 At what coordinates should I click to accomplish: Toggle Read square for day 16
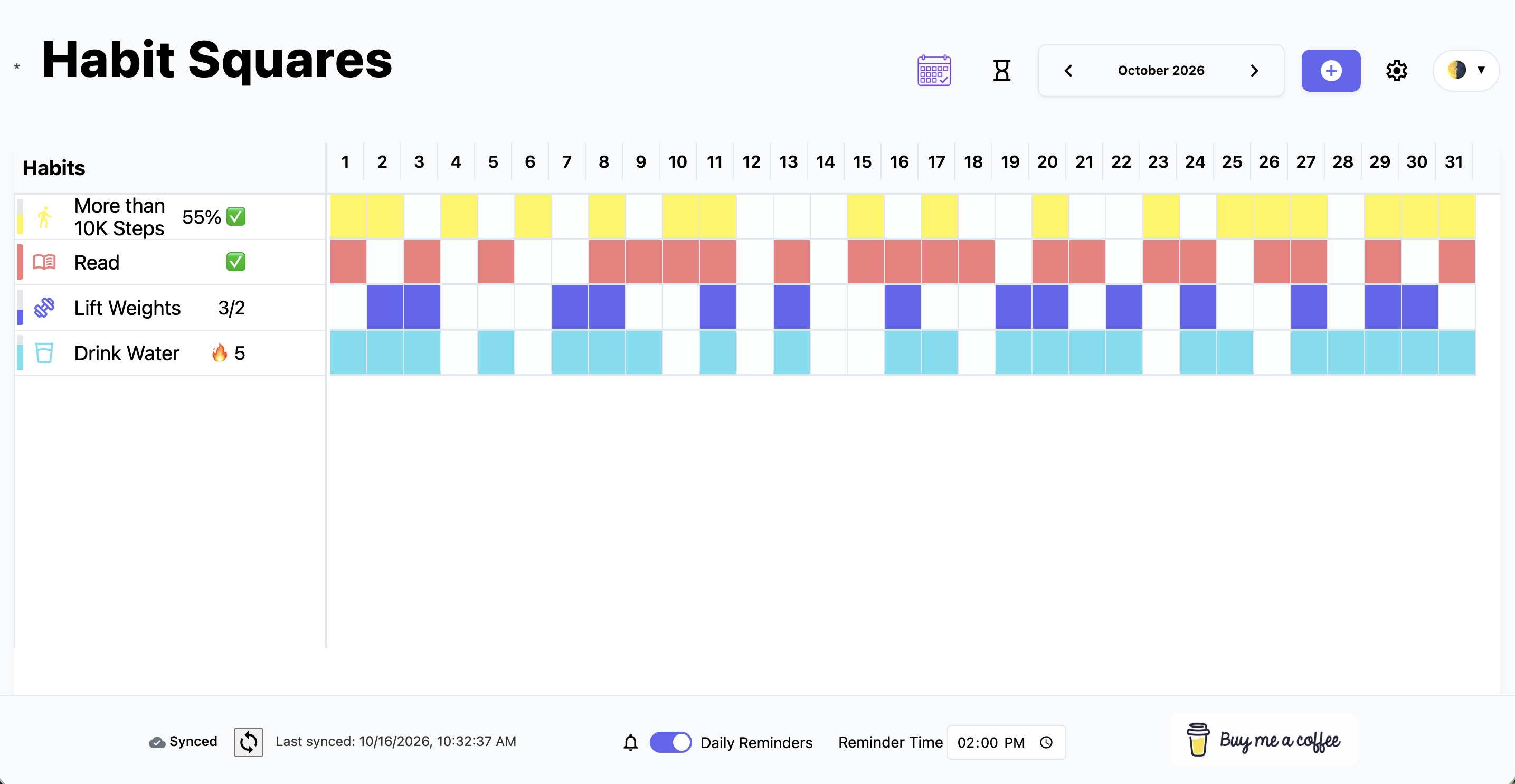click(902, 262)
